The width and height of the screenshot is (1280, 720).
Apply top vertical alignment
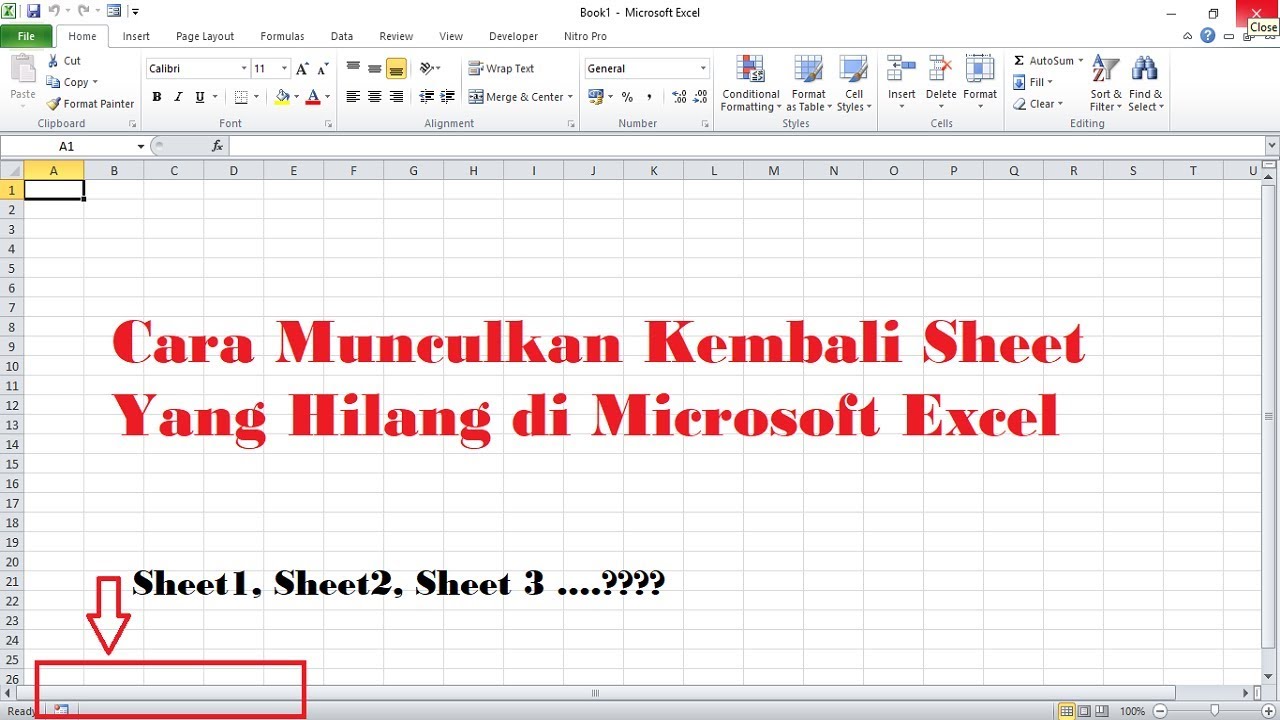[353, 68]
